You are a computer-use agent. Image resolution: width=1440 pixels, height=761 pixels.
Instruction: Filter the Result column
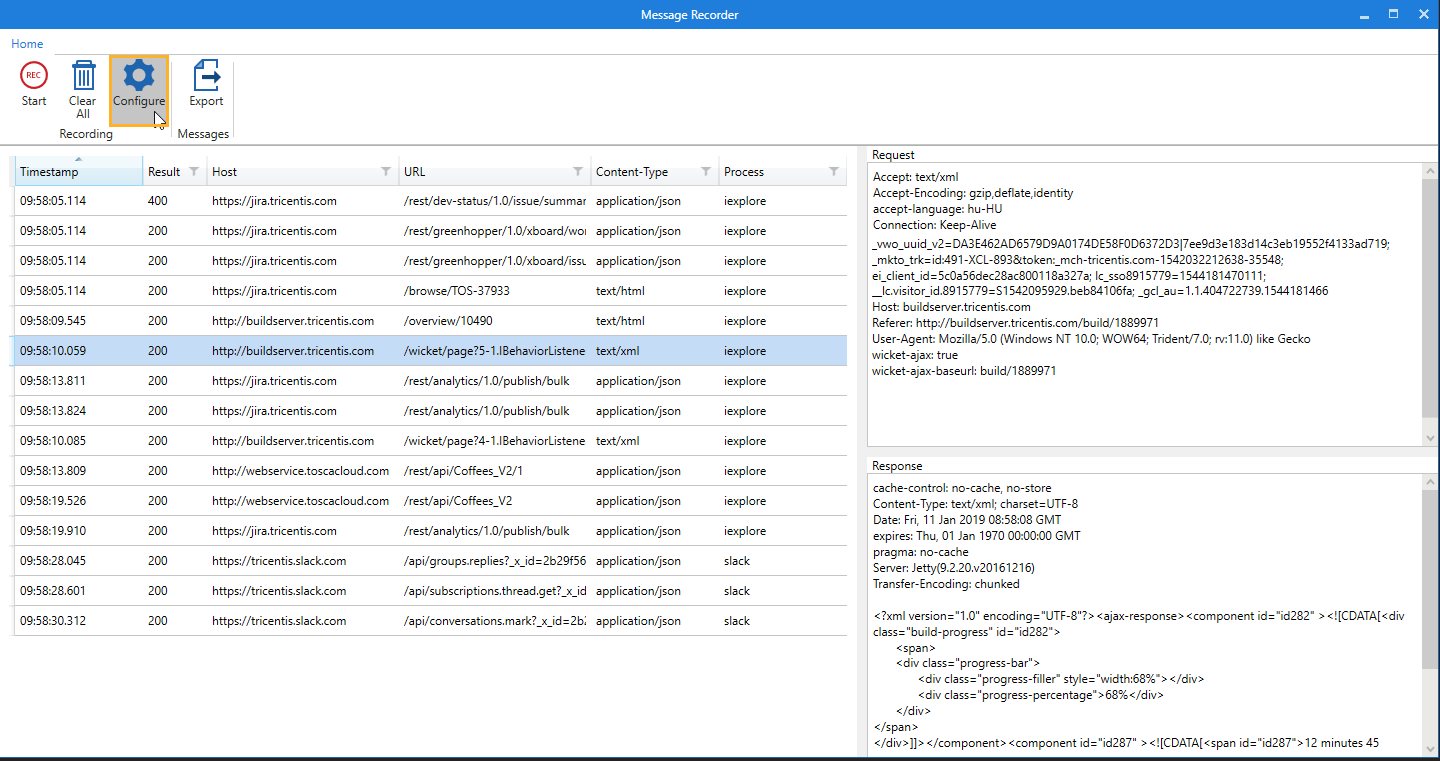click(194, 172)
